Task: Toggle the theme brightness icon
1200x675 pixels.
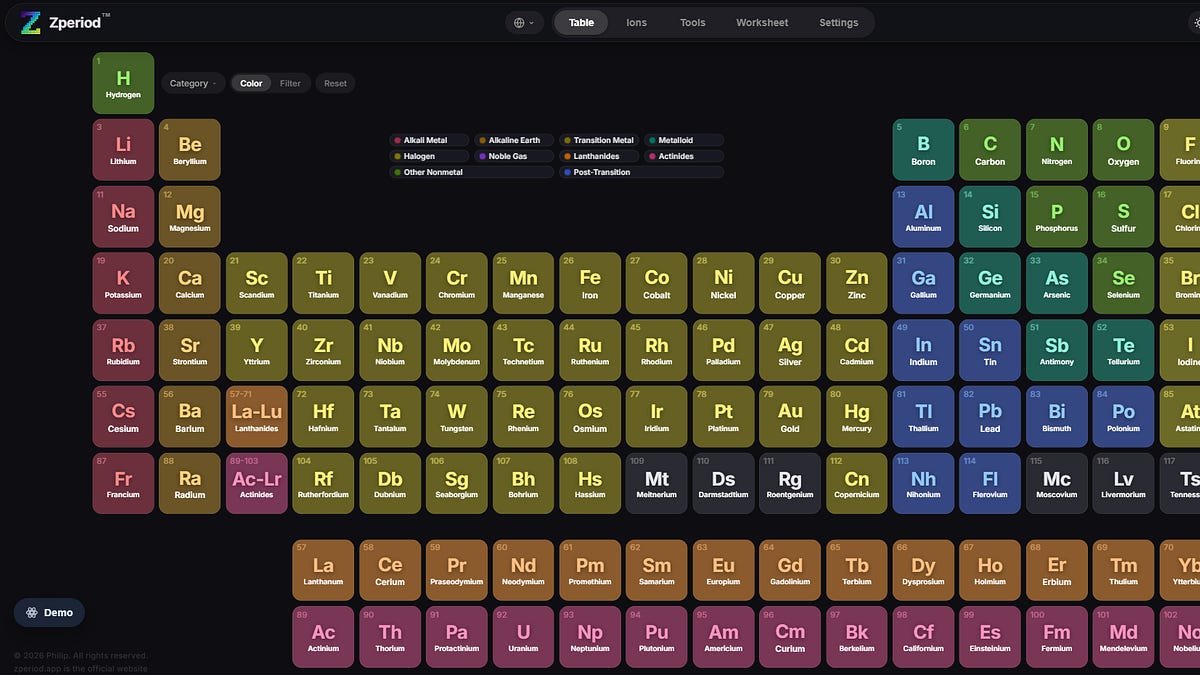Action: pos(1196,23)
